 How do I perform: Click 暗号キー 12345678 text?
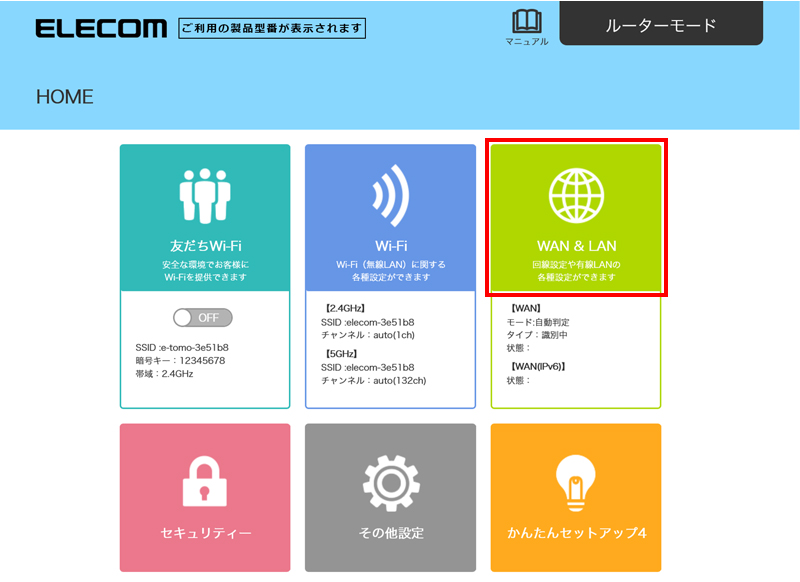(x=180, y=361)
